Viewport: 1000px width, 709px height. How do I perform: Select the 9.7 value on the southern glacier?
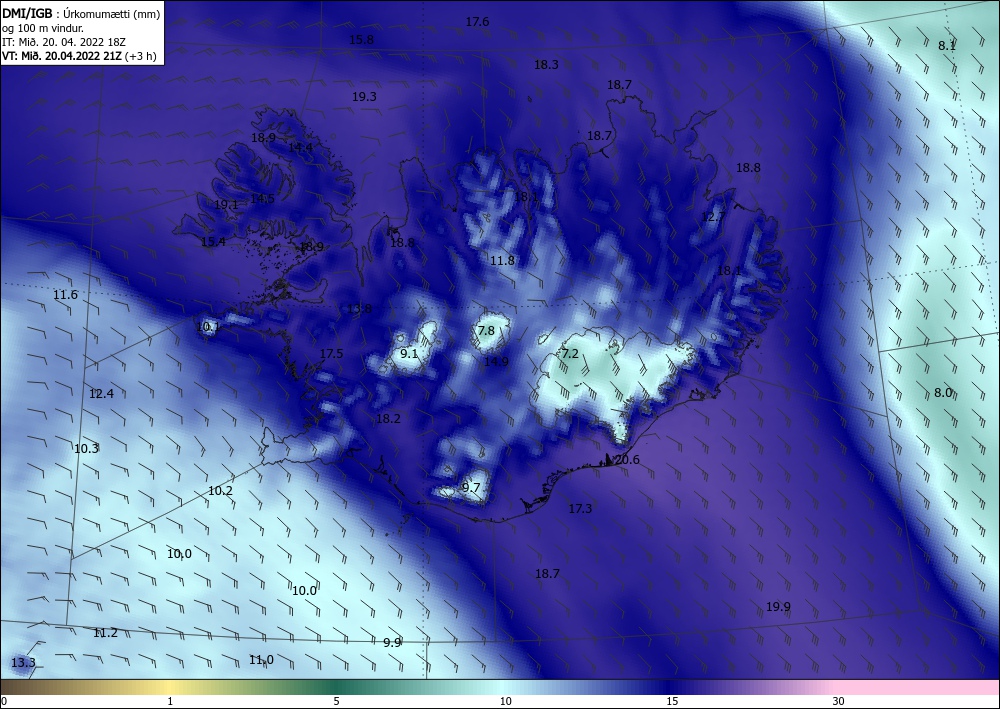[x=471, y=487]
